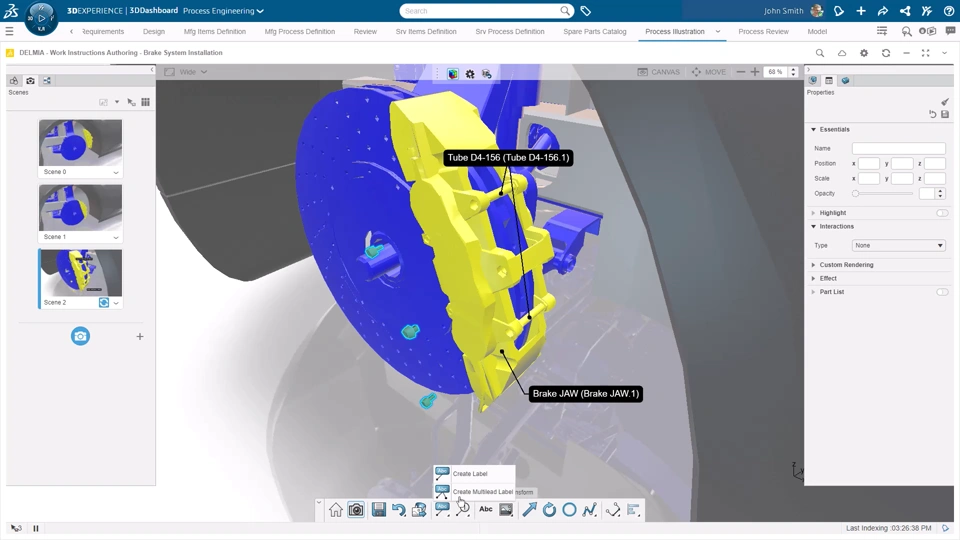Click the Undo arrow in bottom toolbar

pos(399,509)
